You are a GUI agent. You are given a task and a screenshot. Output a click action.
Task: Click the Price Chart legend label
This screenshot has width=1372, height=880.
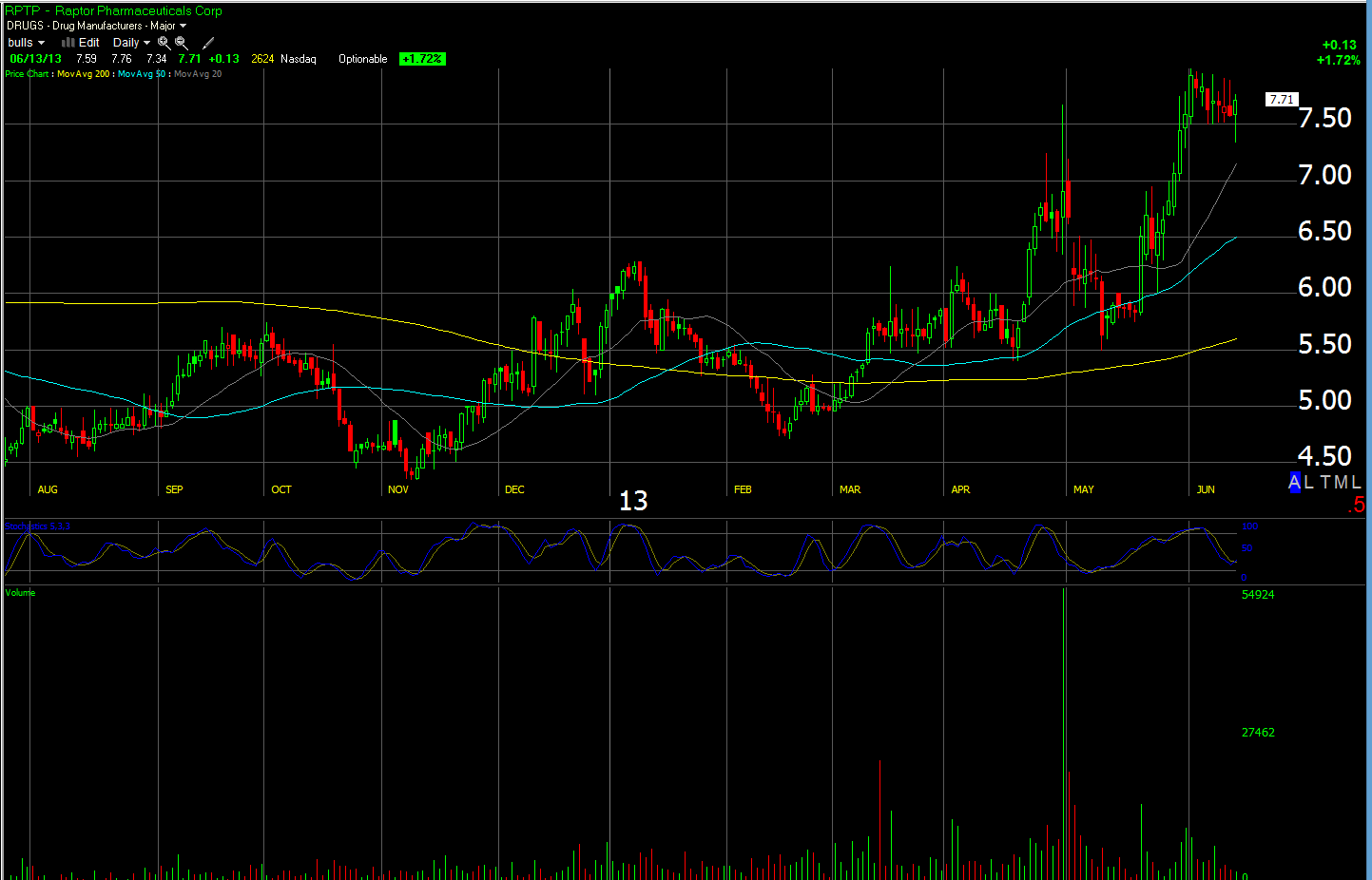[27, 74]
